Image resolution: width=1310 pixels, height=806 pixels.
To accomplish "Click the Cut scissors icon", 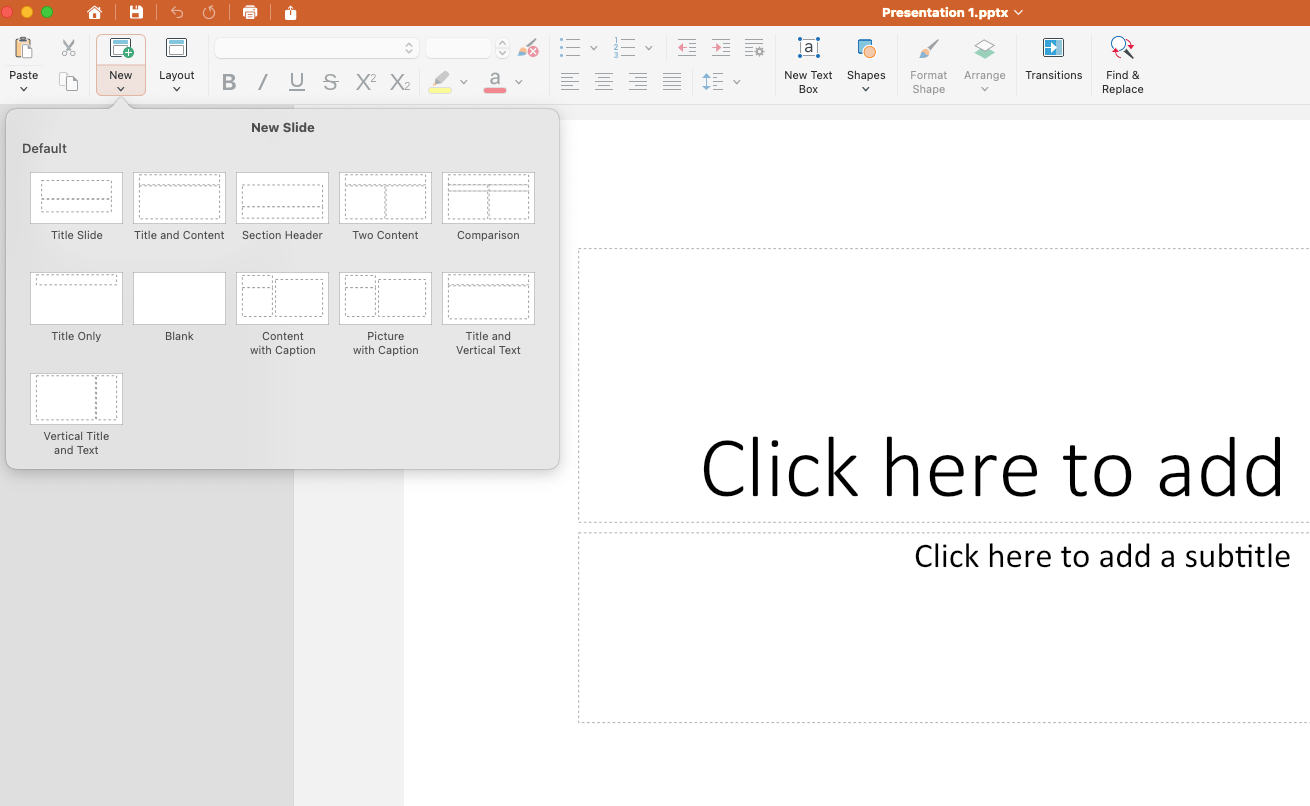I will pos(68,48).
